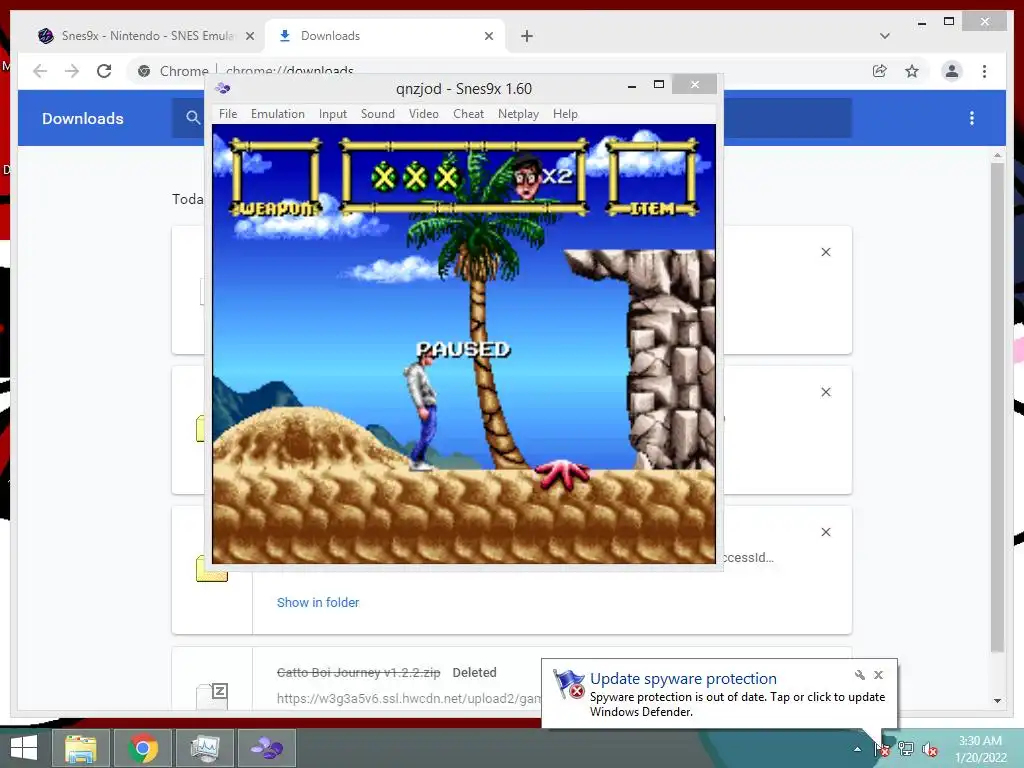This screenshot has height=768, width=1024.
Task: Click the Snes9x icon in the taskbar
Action: coord(267,748)
